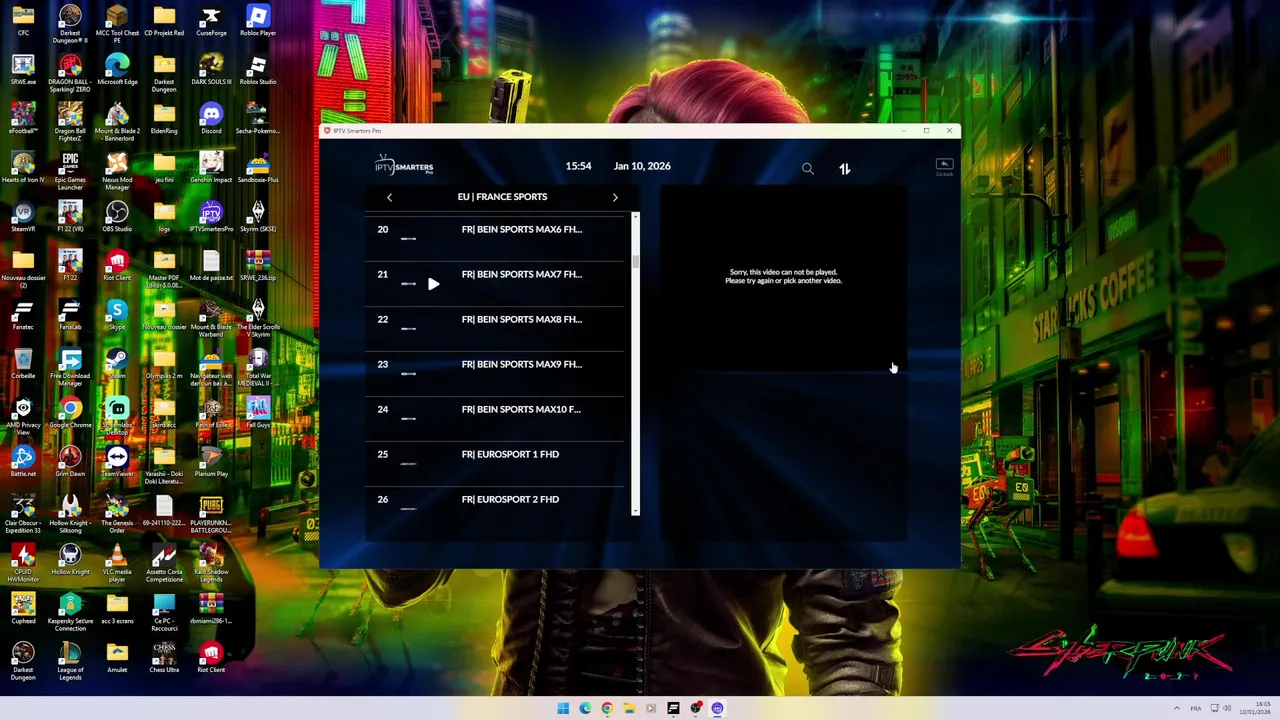Go to next category with right arrow
The width and height of the screenshot is (1280, 720).
coord(615,197)
